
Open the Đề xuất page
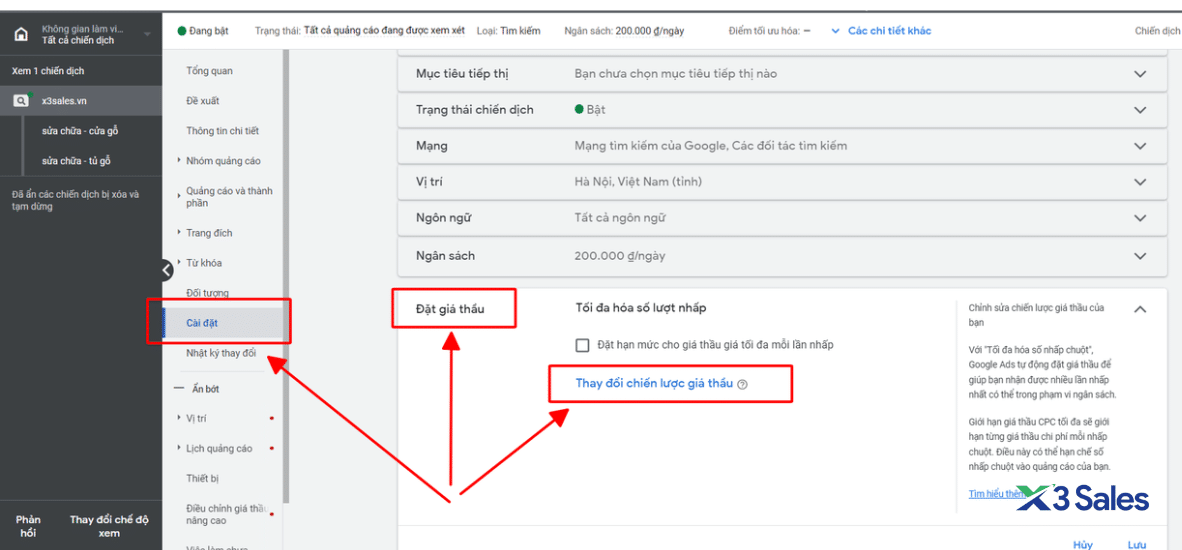click(203, 101)
